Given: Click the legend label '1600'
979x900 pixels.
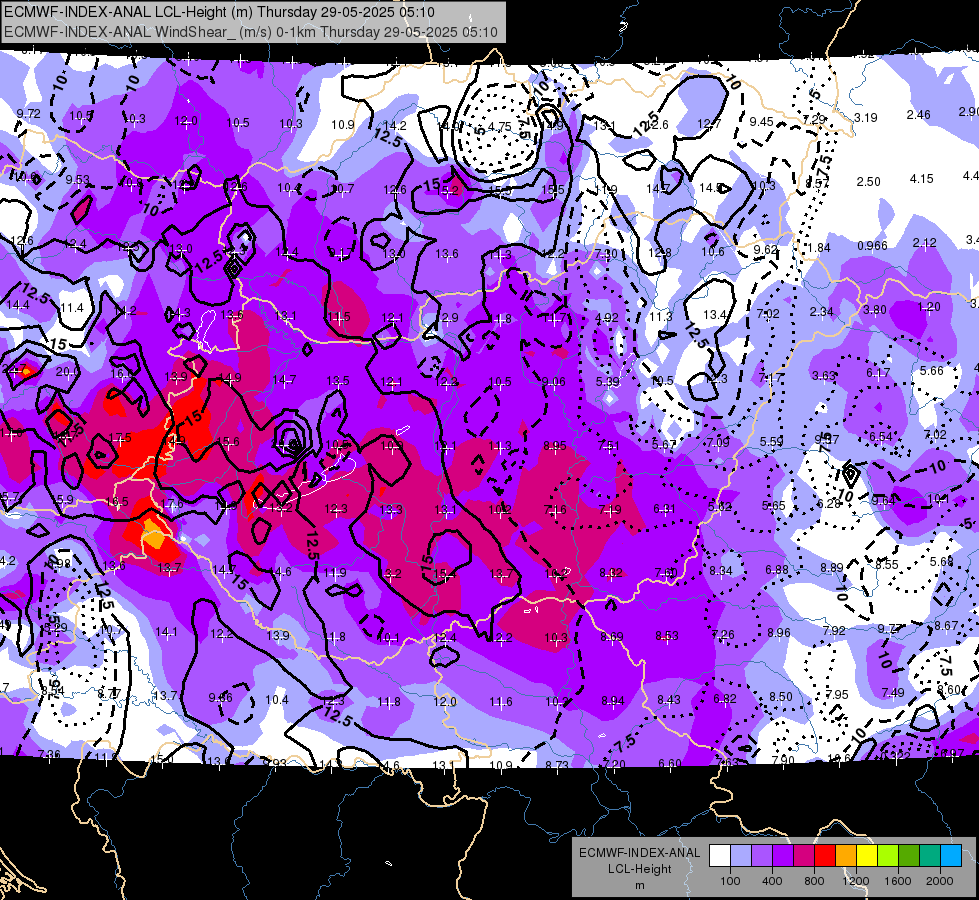Looking at the screenshot, I should point(897,881).
